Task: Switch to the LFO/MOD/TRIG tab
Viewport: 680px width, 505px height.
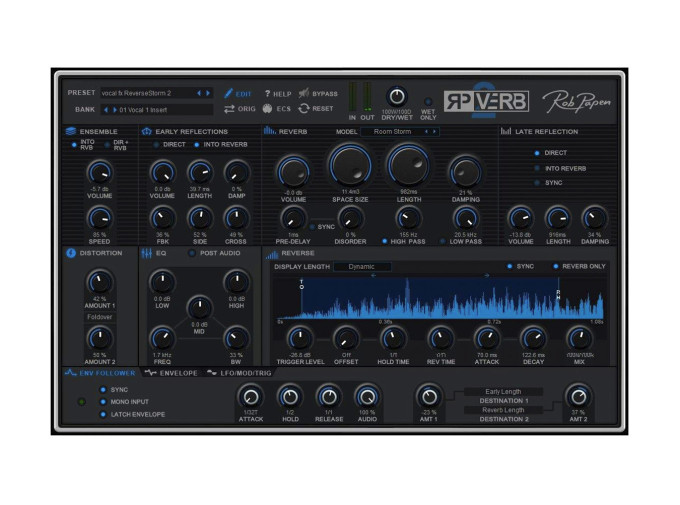Action: (239, 373)
